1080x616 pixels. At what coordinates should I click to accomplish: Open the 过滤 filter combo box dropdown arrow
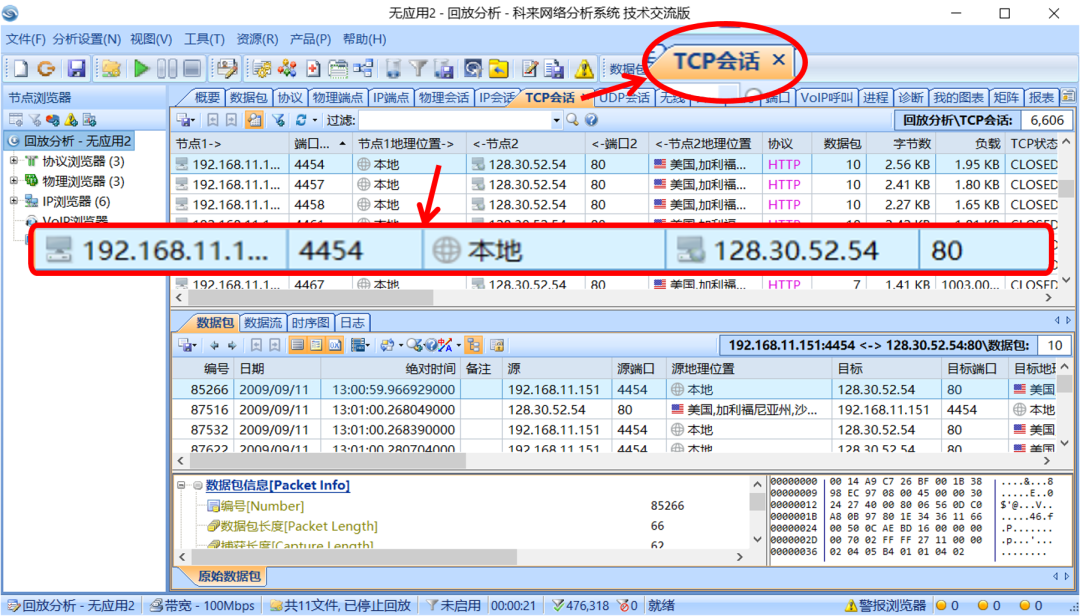point(557,120)
